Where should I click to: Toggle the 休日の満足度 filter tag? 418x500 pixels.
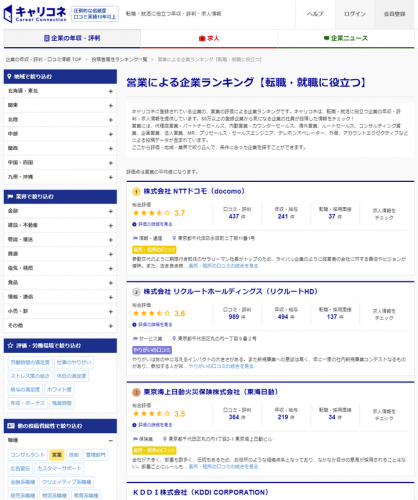tap(71, 376)
